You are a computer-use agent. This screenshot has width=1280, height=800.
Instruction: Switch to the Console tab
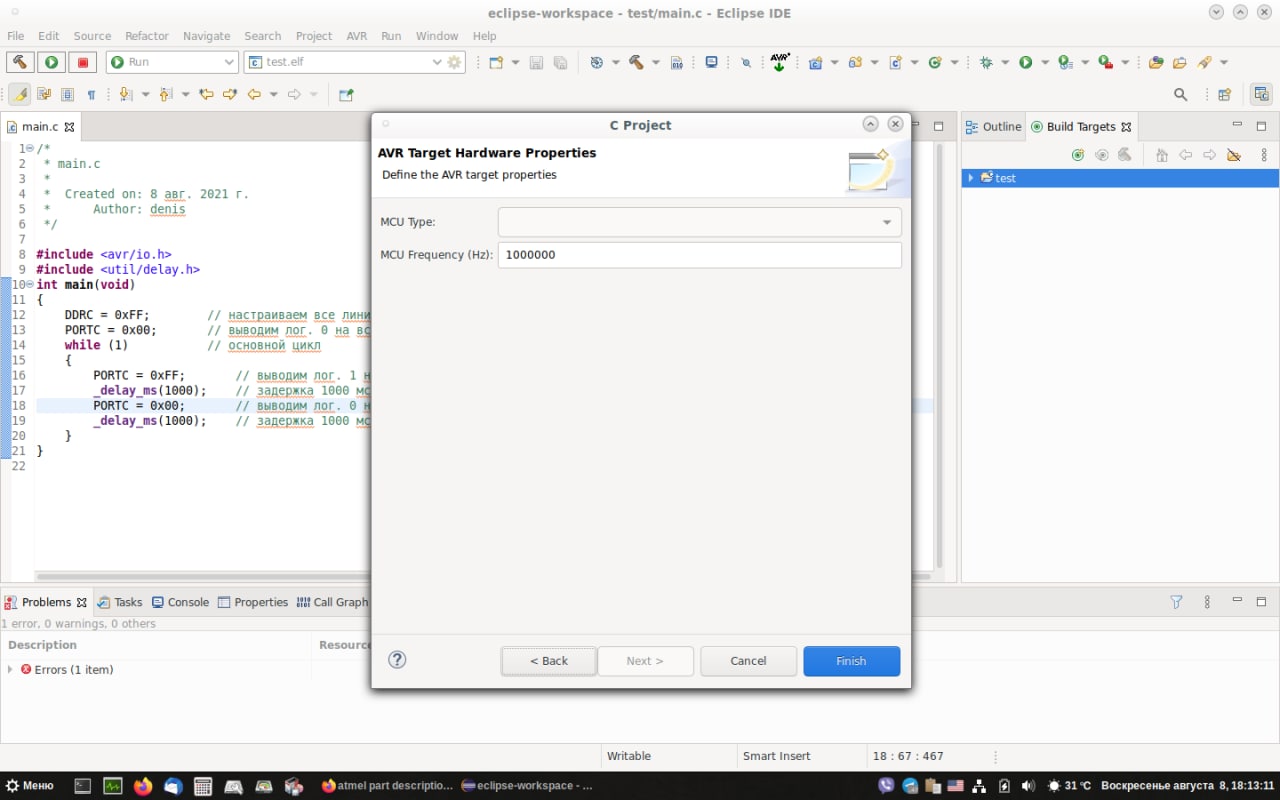(180, 602)
